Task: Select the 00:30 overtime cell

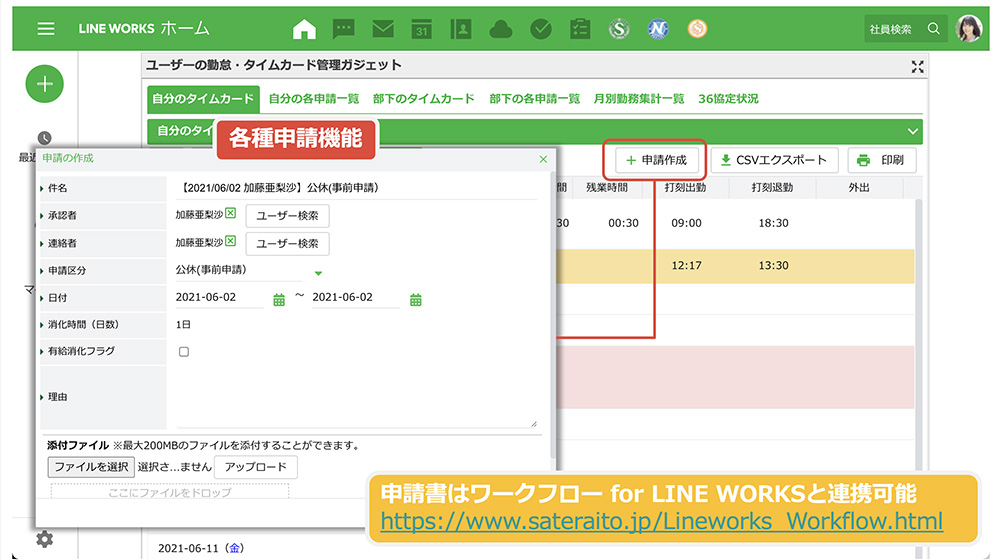Action: pos(623,223)
